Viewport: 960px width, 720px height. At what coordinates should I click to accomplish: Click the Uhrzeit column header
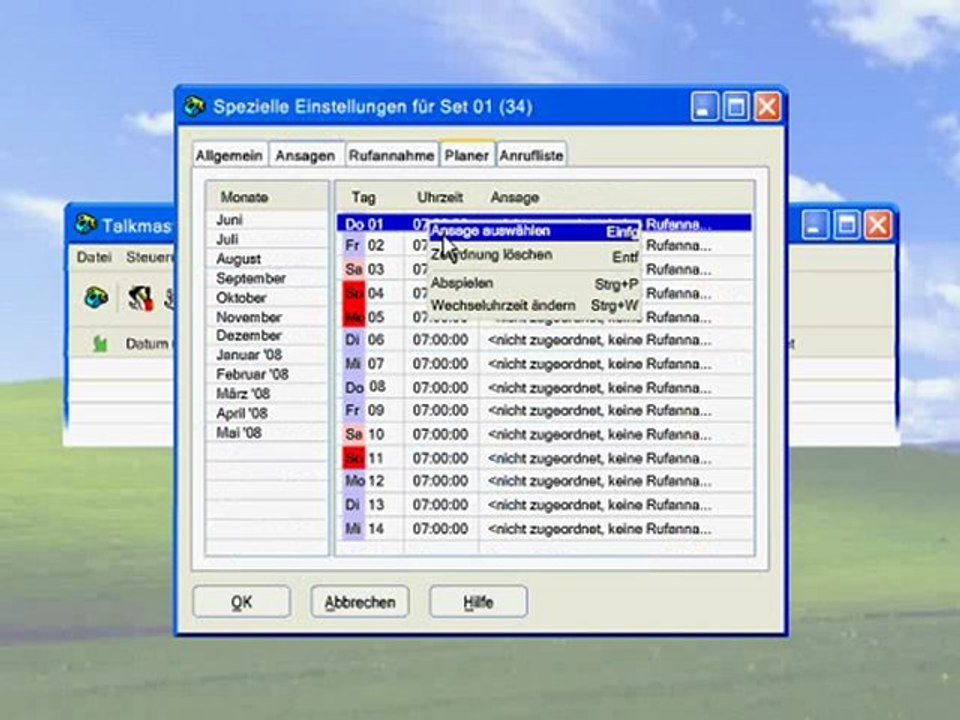tap(441, 197)
